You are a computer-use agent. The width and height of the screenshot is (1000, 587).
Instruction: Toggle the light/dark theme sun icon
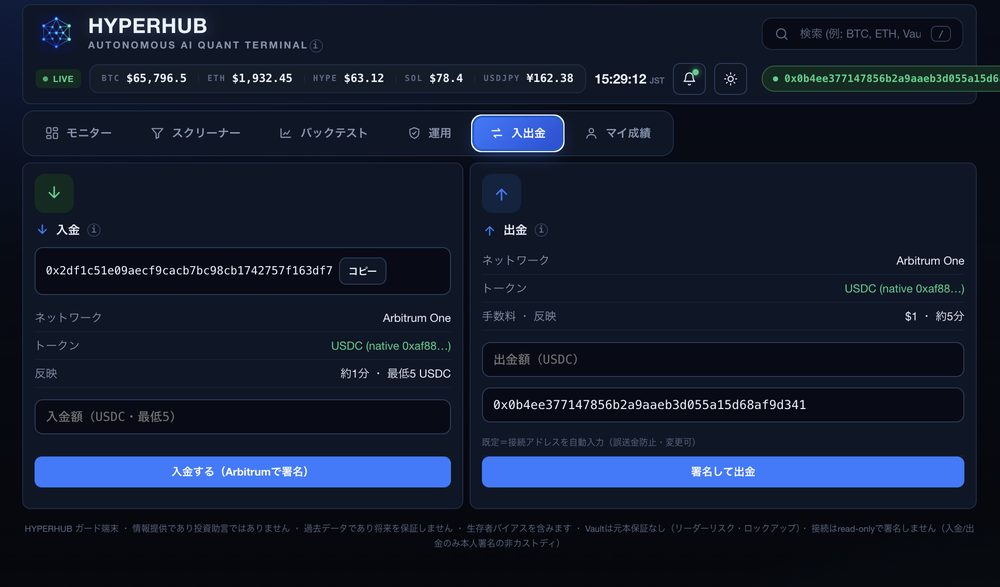[730, 78]
